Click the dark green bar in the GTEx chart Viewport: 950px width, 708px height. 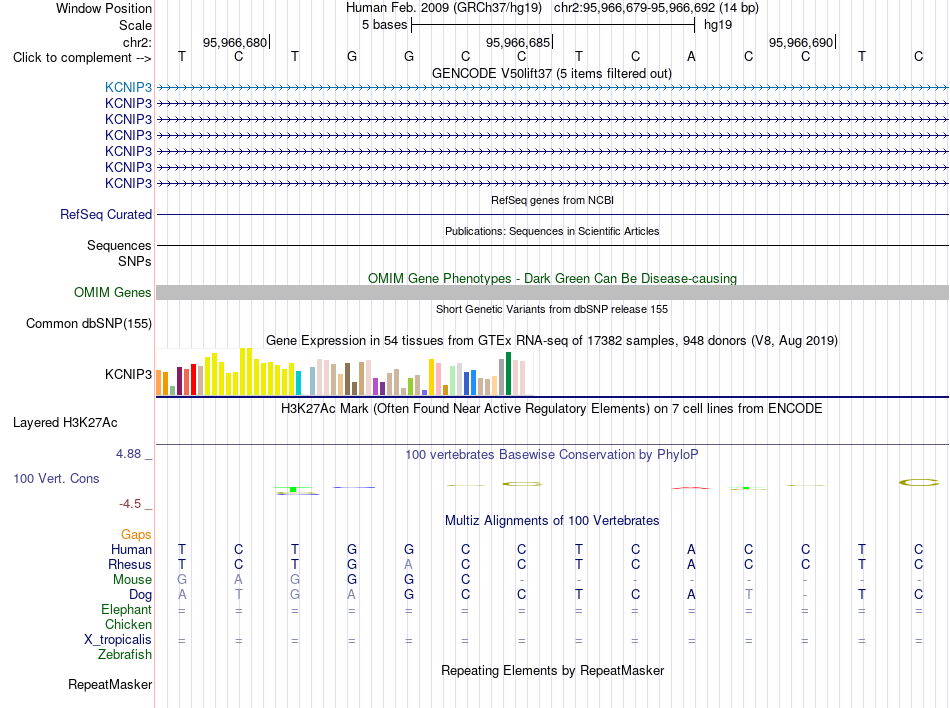click(x=508, y=374)
